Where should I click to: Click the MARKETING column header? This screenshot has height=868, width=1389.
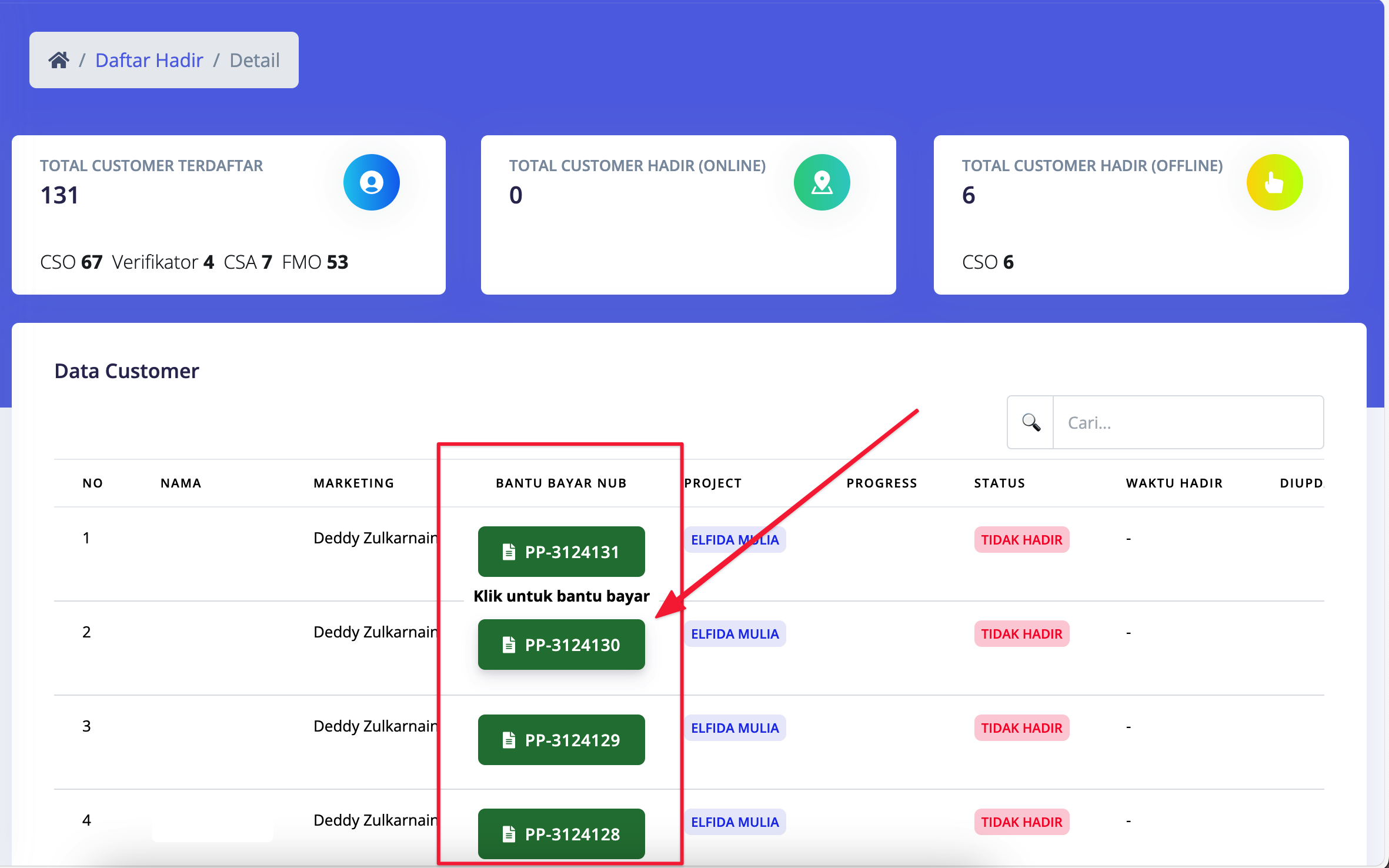[353, 483]
